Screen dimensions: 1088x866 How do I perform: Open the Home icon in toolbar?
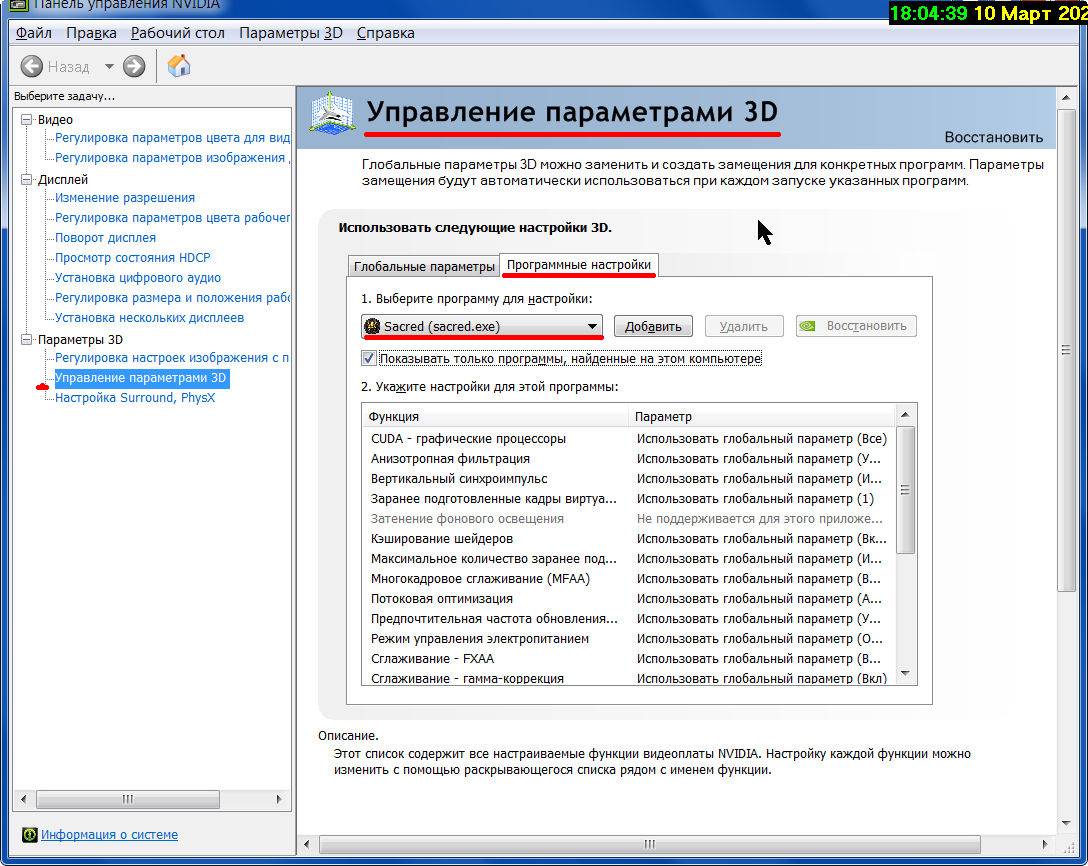[178, 66]
